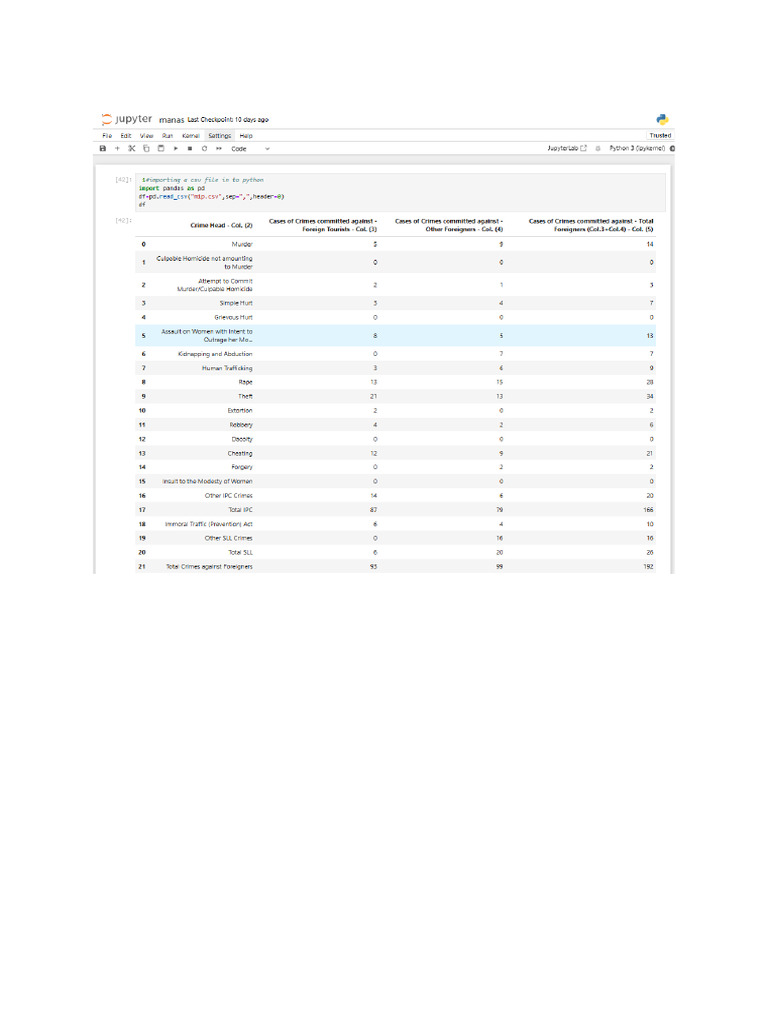768x1024 pixels.
Task: Save the notebook with the disk icon
Action: coord(103,149)
